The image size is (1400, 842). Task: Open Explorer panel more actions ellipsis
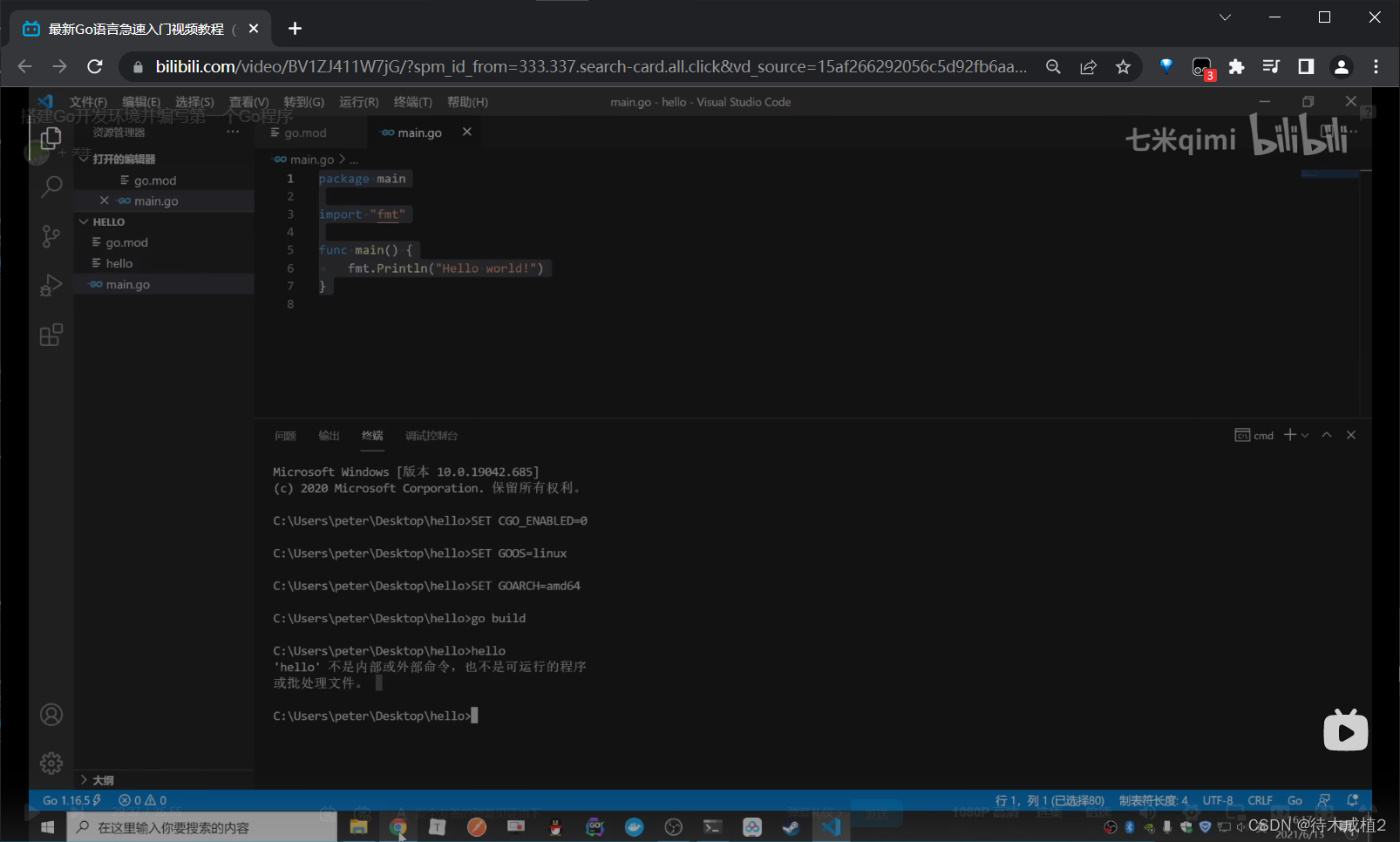pos(233,132)
